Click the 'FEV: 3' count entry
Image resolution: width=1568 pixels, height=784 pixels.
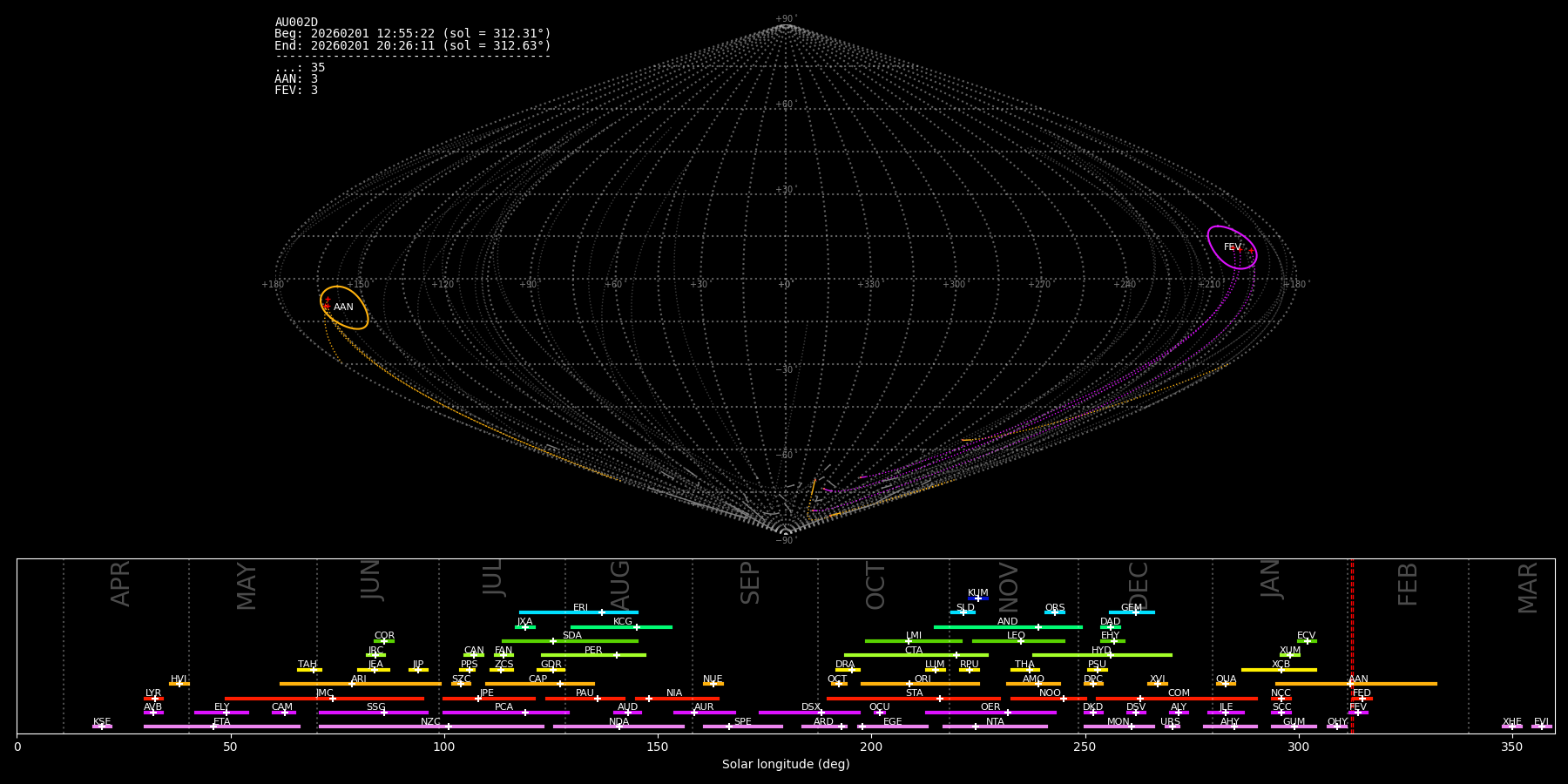coord(296,91)
